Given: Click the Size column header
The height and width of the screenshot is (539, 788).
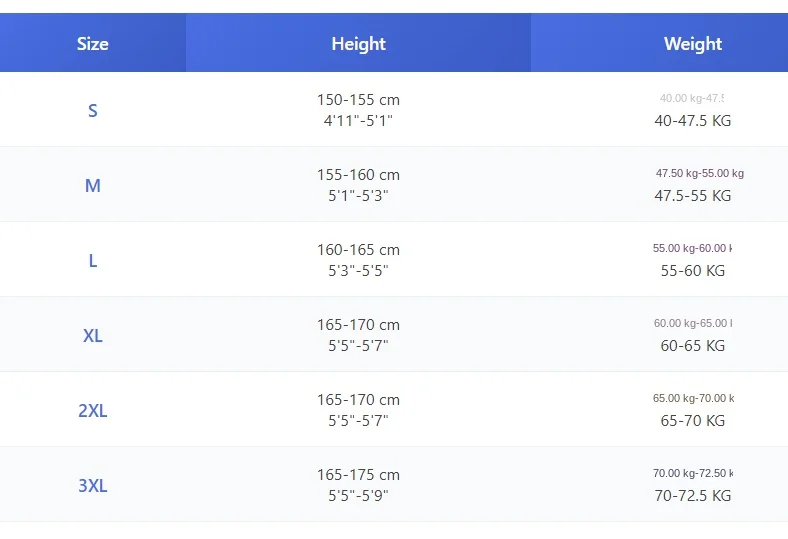Looking at the screenshot, I should [x=92, y=44].
